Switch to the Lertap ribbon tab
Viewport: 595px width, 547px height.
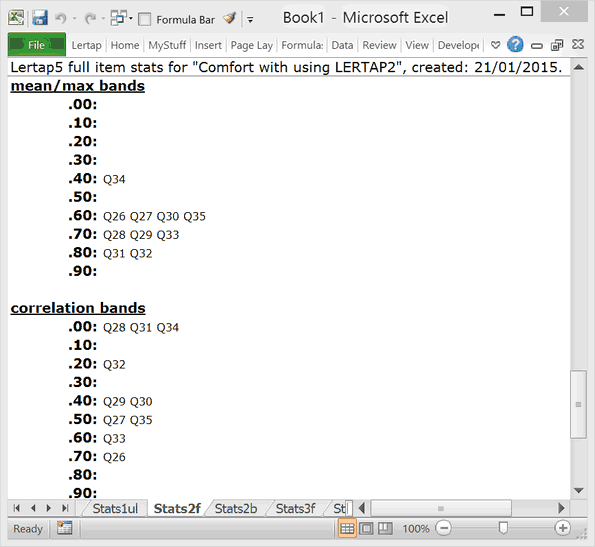click(87, 45)
